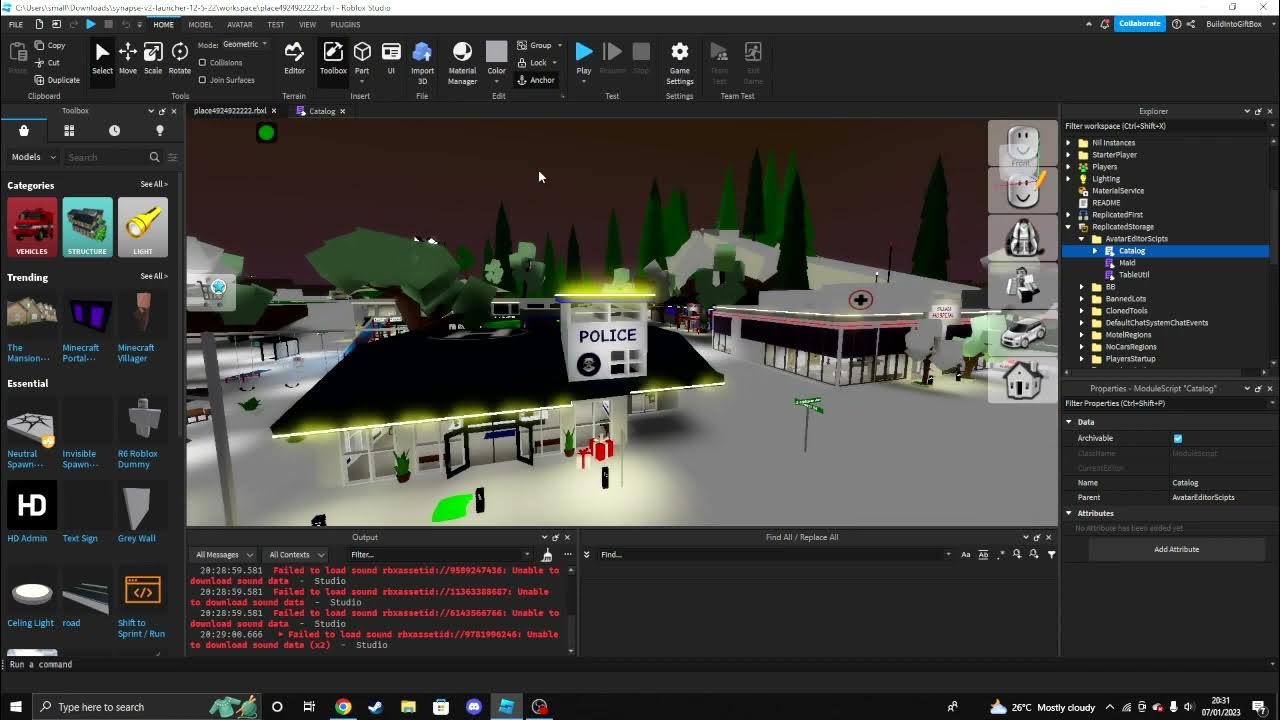Switch to the place4924922222.rbxl tab
The height and width of the screenshot is (720, 1280).
point(230,111)
